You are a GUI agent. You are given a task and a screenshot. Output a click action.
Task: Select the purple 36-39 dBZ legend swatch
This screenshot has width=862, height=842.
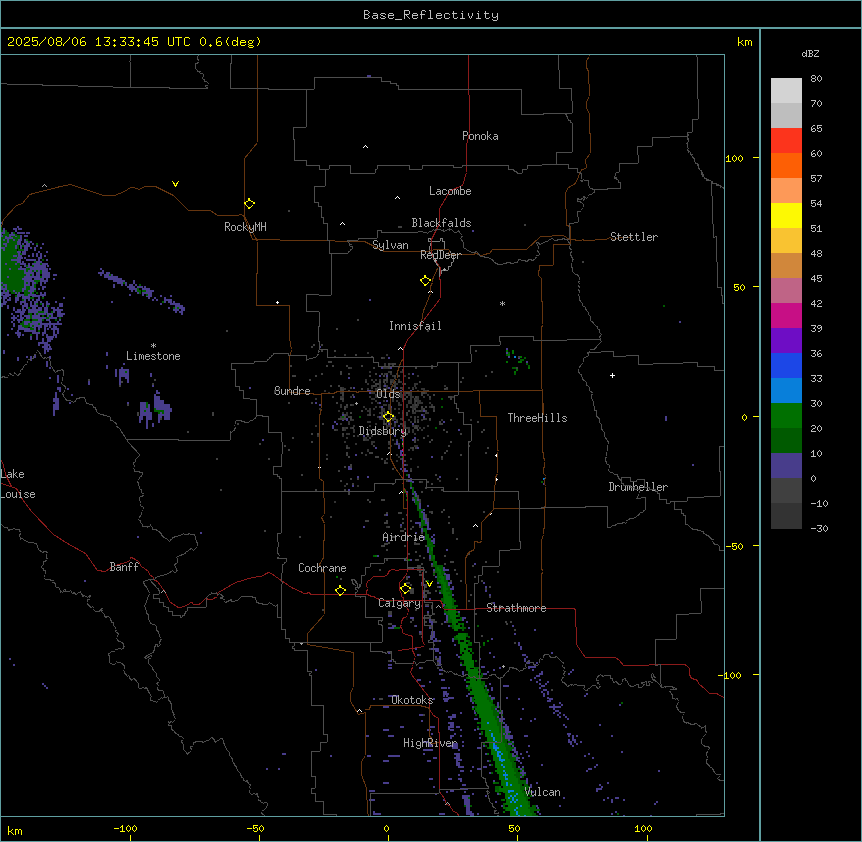click(x=786, y=340)
